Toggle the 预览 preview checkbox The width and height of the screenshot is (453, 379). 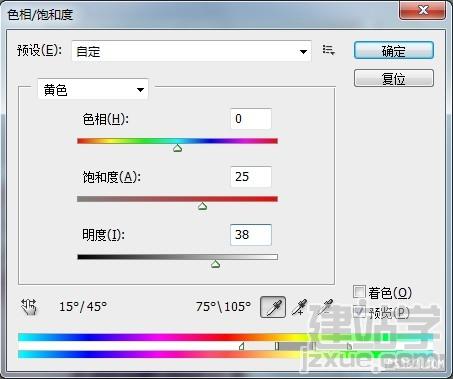359,312
